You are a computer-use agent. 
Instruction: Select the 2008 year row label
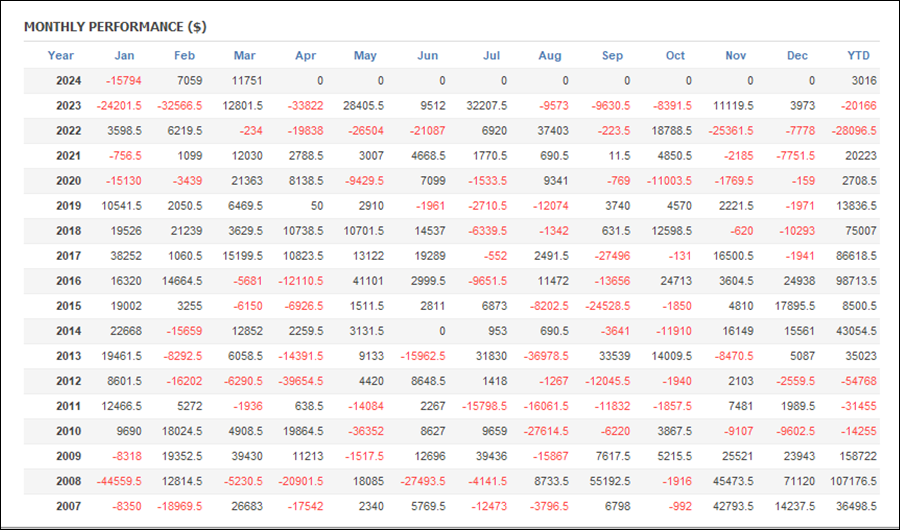68,481
